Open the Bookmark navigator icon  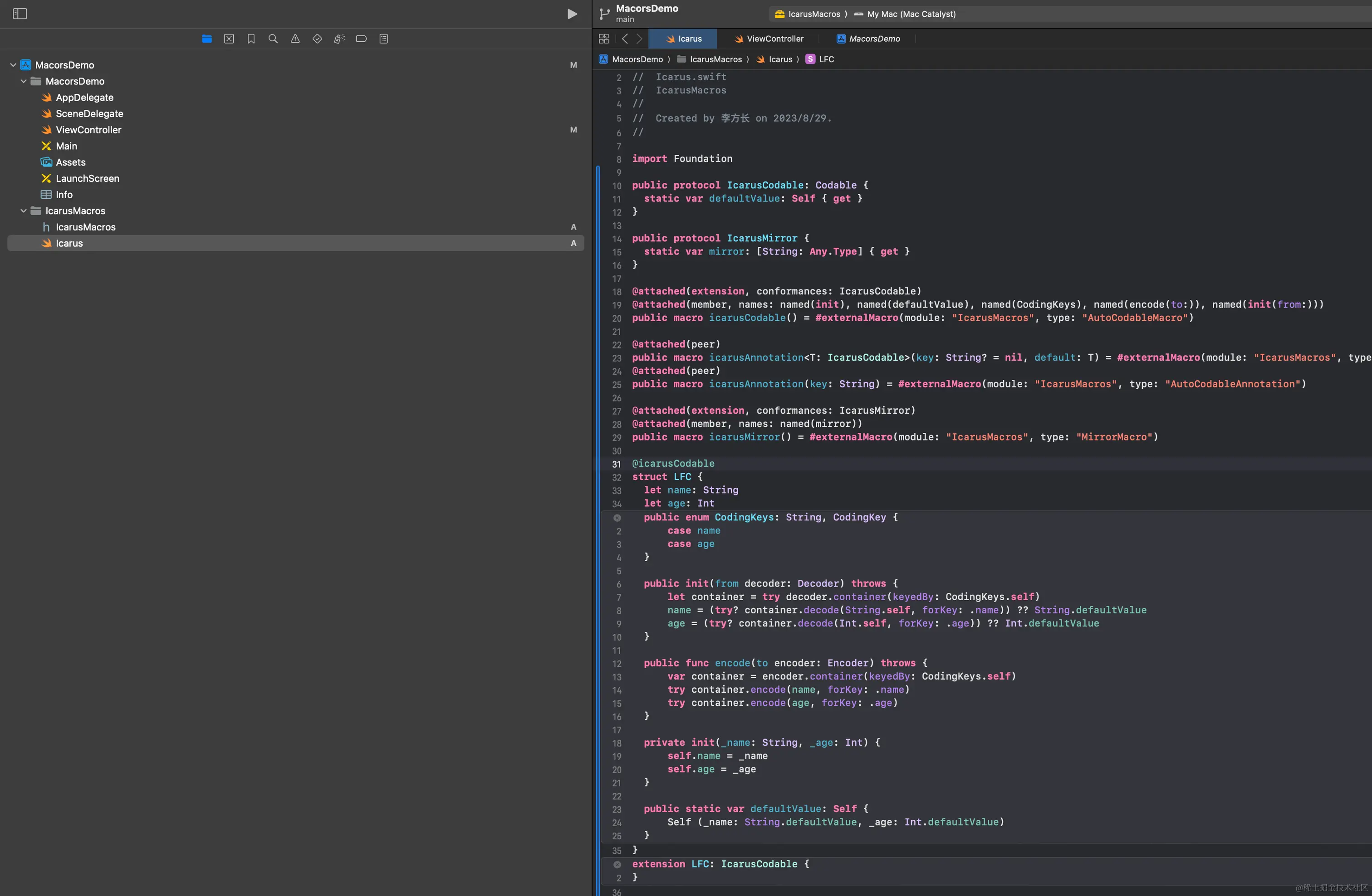251,39
